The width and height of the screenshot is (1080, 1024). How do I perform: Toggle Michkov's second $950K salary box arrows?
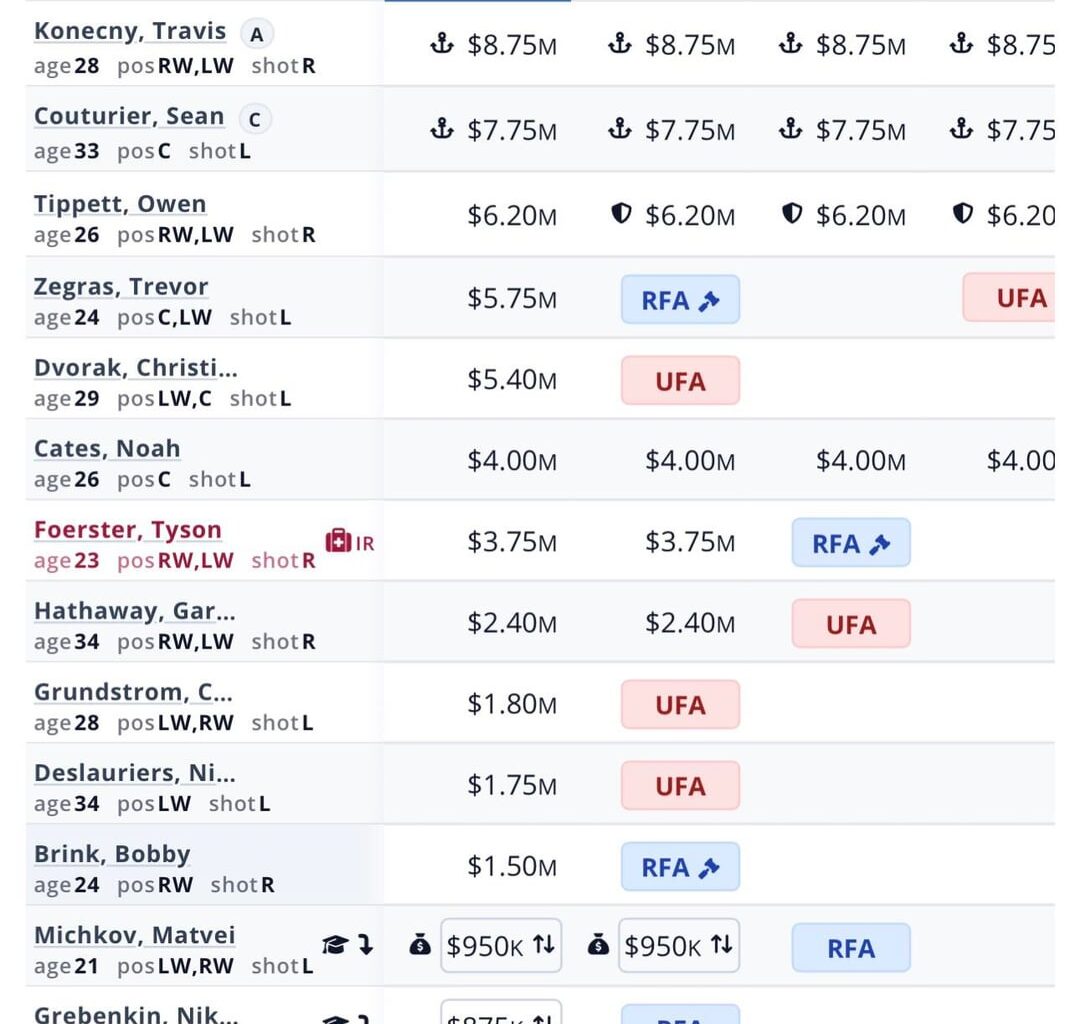click(721, 945)
